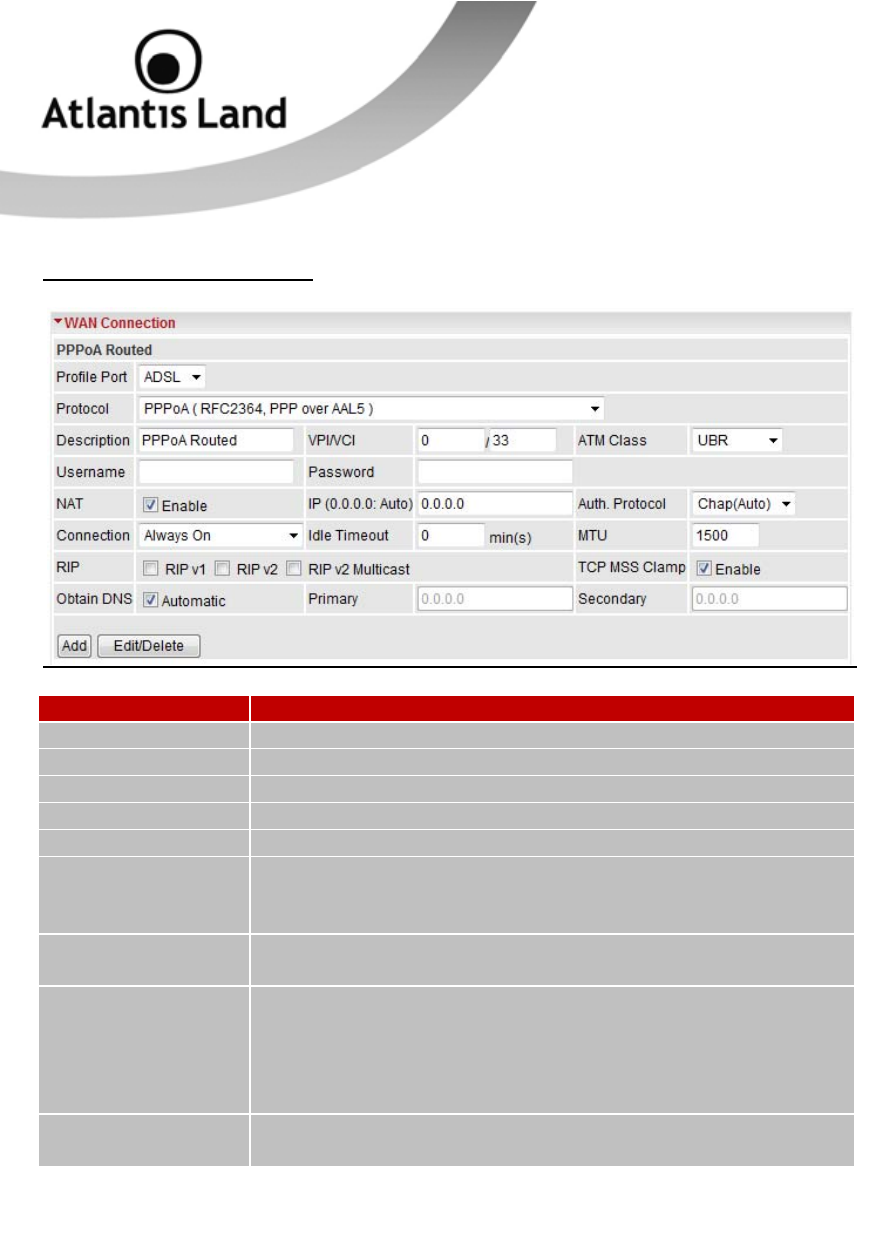Open the Connection Always On dropdown
894x1260 pixels.
pos(221,535)
